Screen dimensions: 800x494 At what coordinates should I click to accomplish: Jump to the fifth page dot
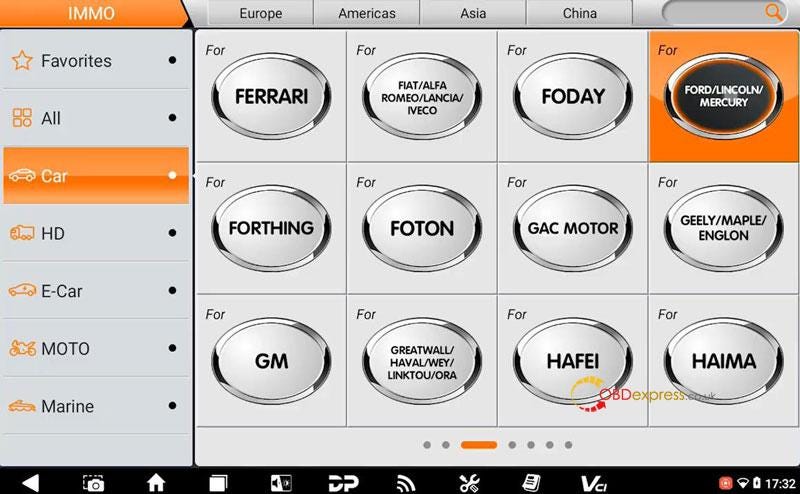coord(531,445)
